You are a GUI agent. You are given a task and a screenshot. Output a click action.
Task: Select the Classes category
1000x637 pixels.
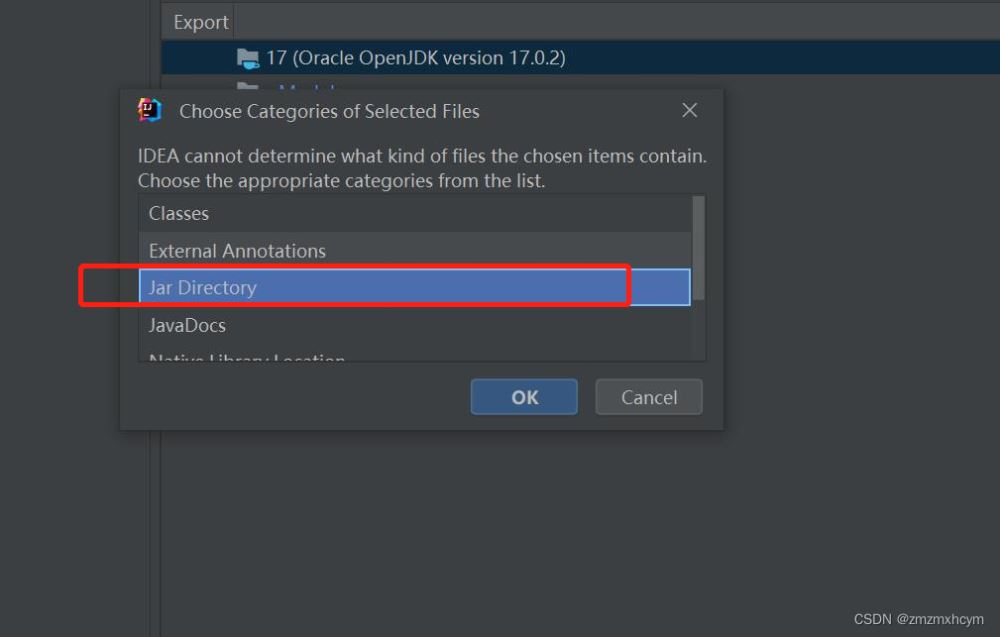click(x=179, y=213)
